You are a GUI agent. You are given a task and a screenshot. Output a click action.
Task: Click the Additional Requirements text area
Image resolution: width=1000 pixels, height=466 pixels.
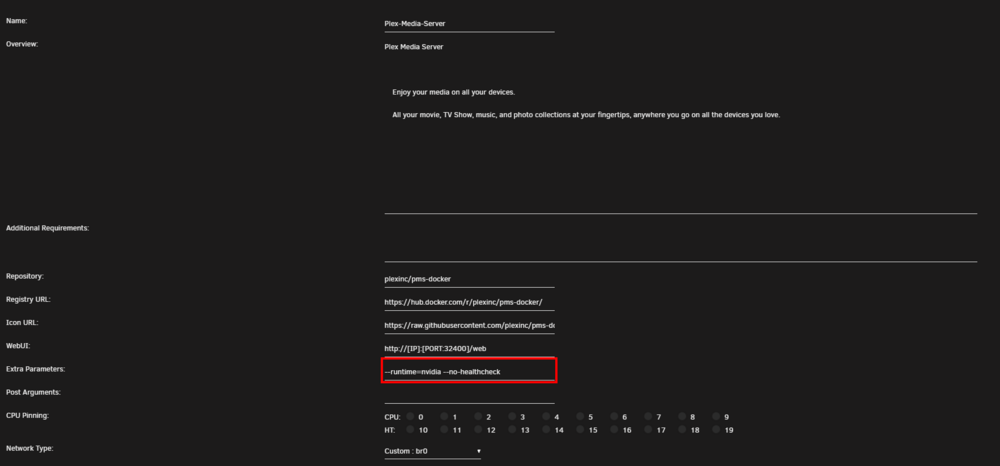pyautogui.click(x=680, y=241)
